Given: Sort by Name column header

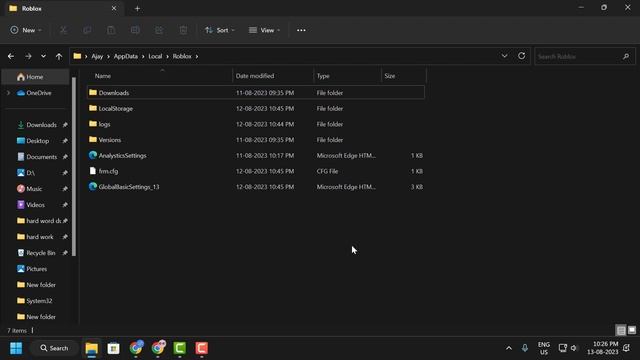Looking at the screenshot, I should tap(161, 76).
